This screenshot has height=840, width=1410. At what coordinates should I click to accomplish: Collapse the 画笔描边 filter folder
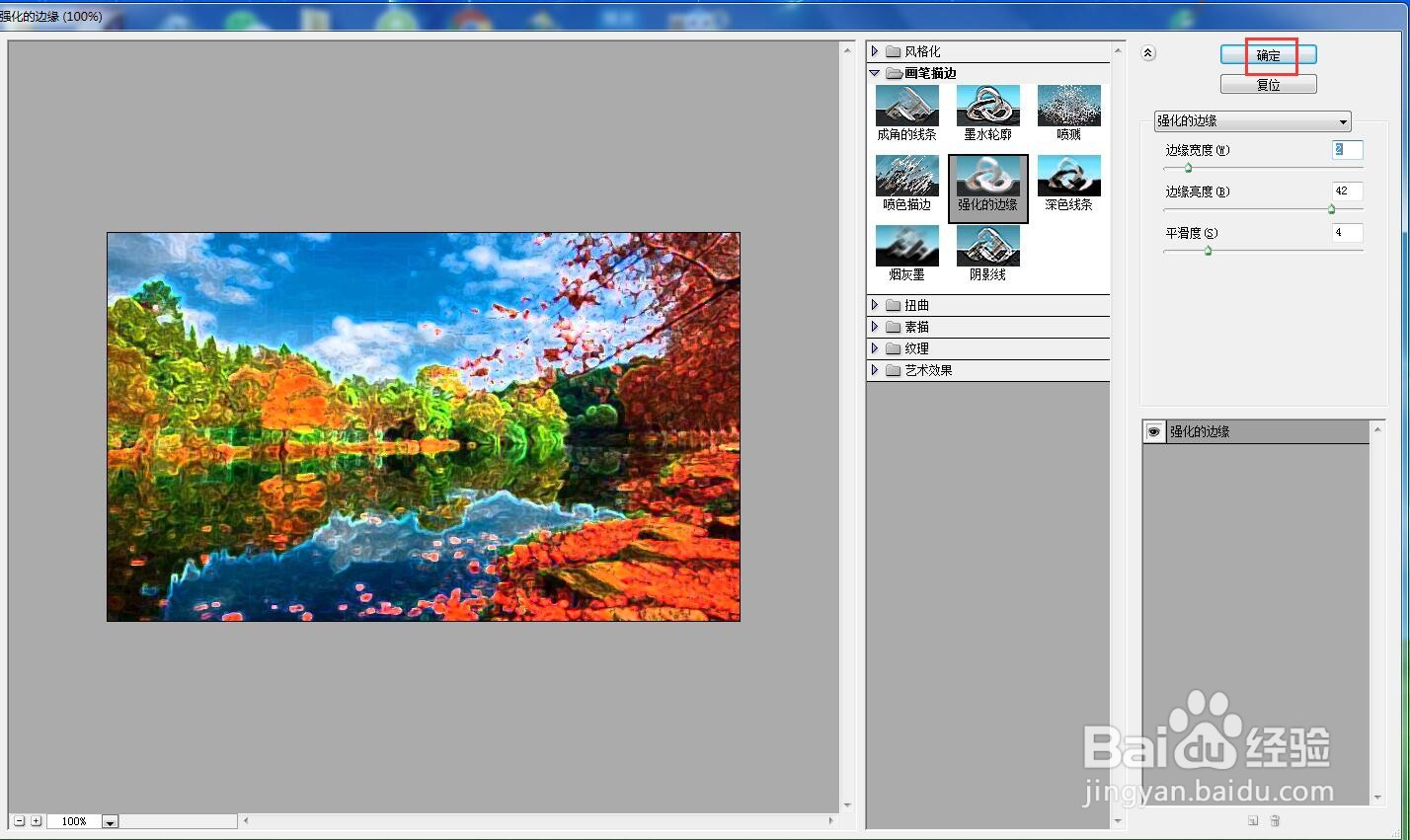(x=875, y=73)
